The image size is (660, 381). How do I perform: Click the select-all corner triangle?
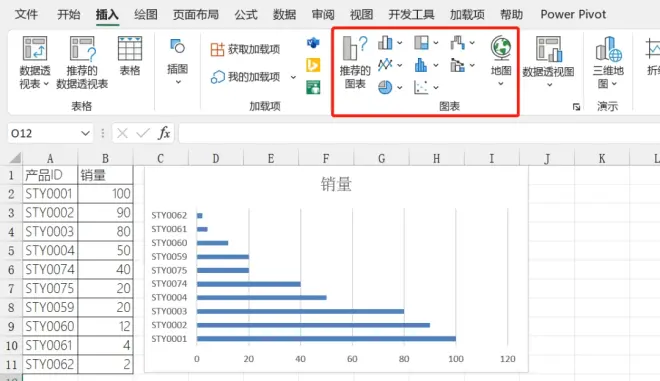click(x=15, y=158)
